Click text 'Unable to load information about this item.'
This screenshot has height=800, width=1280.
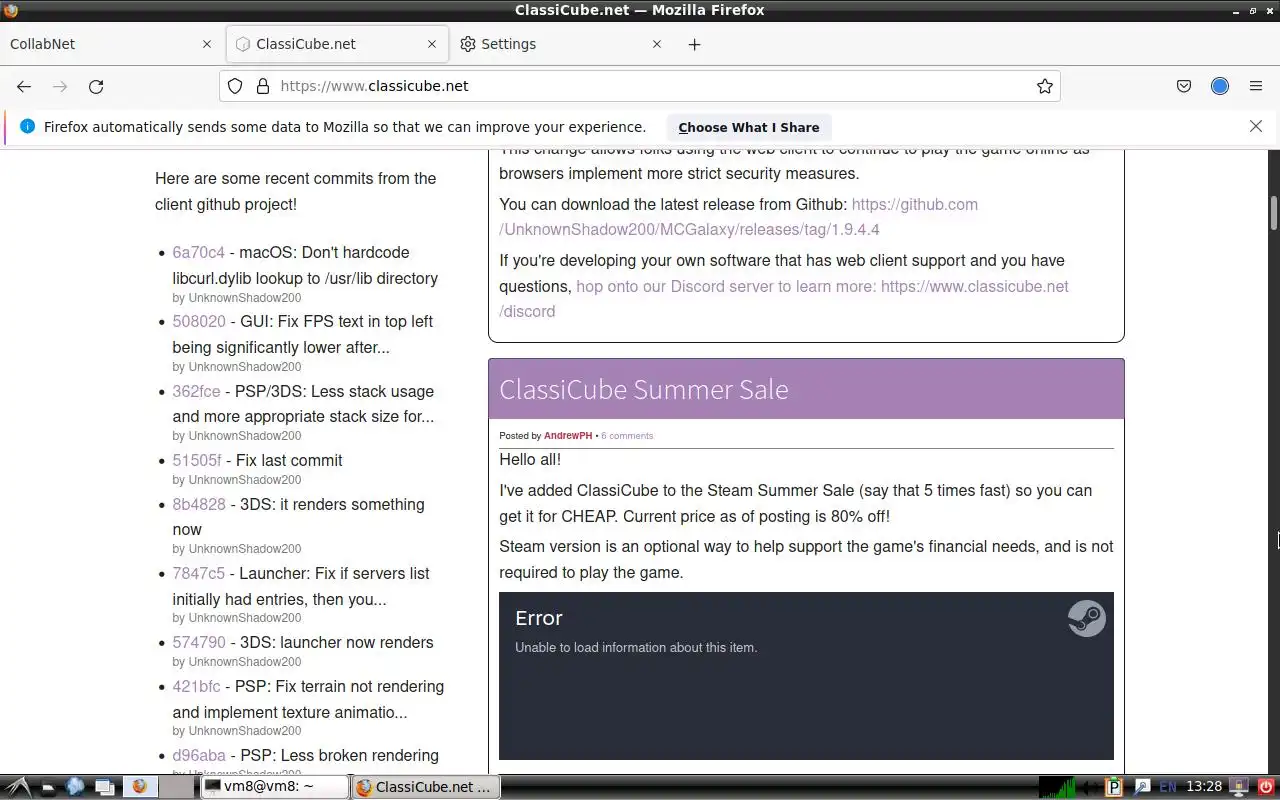(x=636, y=647)
